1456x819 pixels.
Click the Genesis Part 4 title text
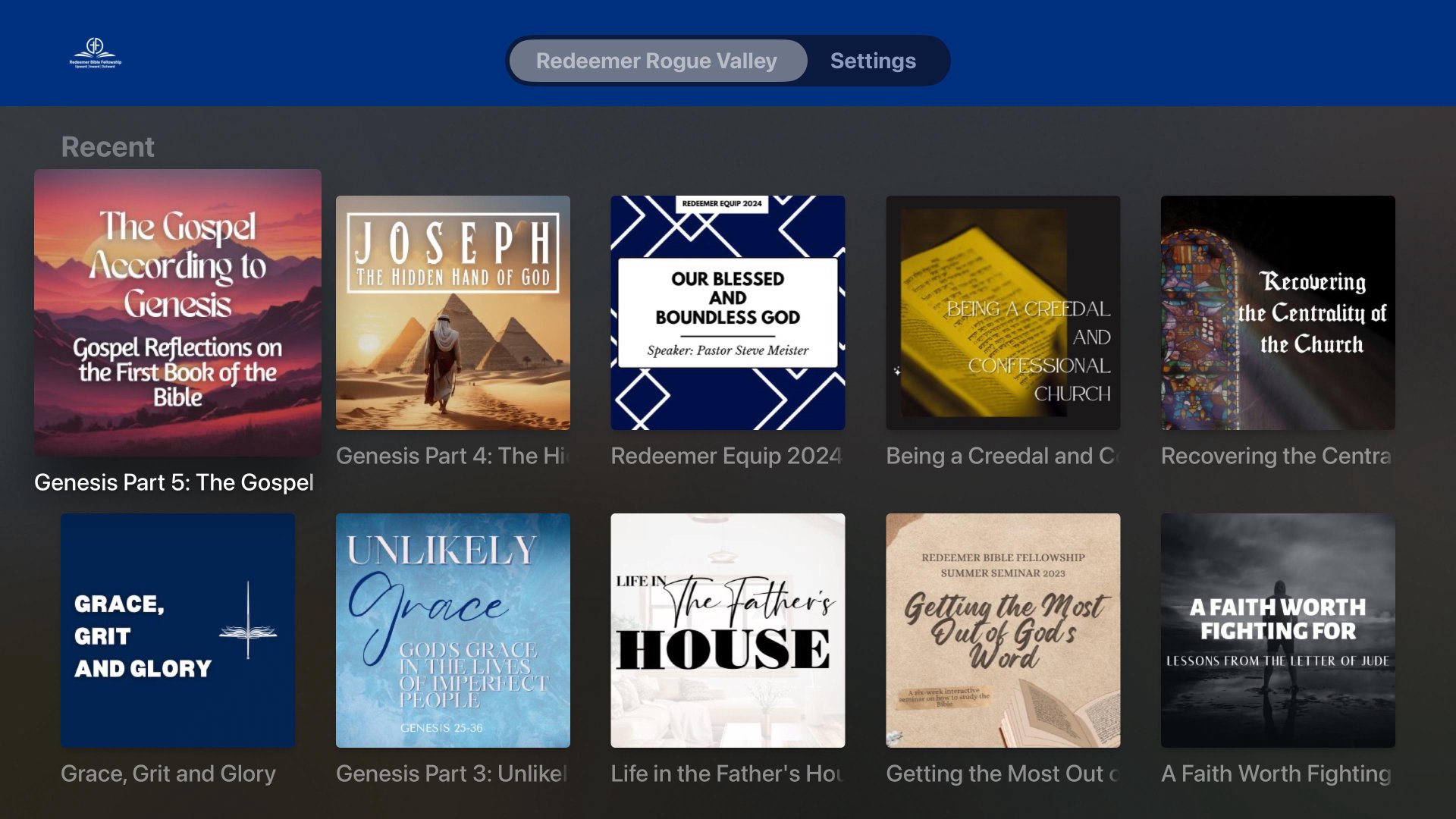point(453,456)
